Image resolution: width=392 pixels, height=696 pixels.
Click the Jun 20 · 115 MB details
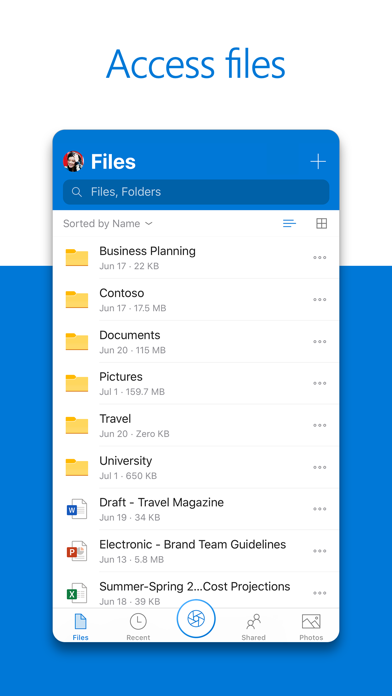132,350
